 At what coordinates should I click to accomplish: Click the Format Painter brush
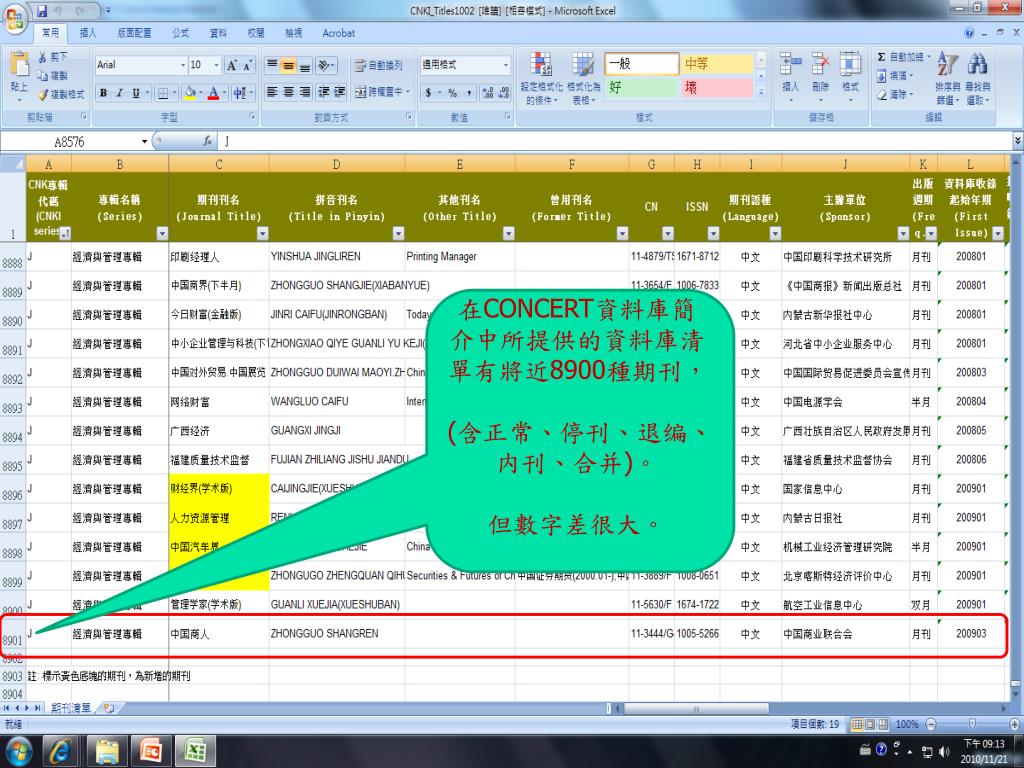[43, 95]
